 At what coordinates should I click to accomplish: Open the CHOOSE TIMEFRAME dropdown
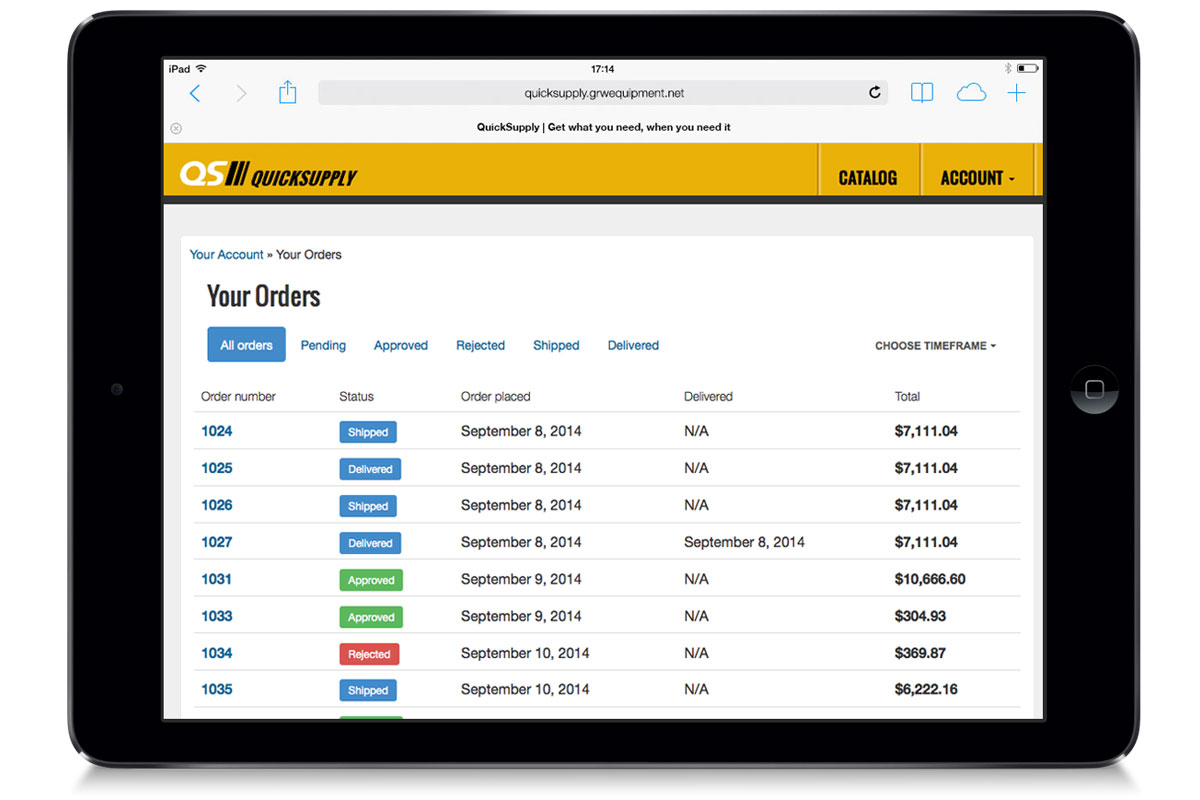(934, 345)
